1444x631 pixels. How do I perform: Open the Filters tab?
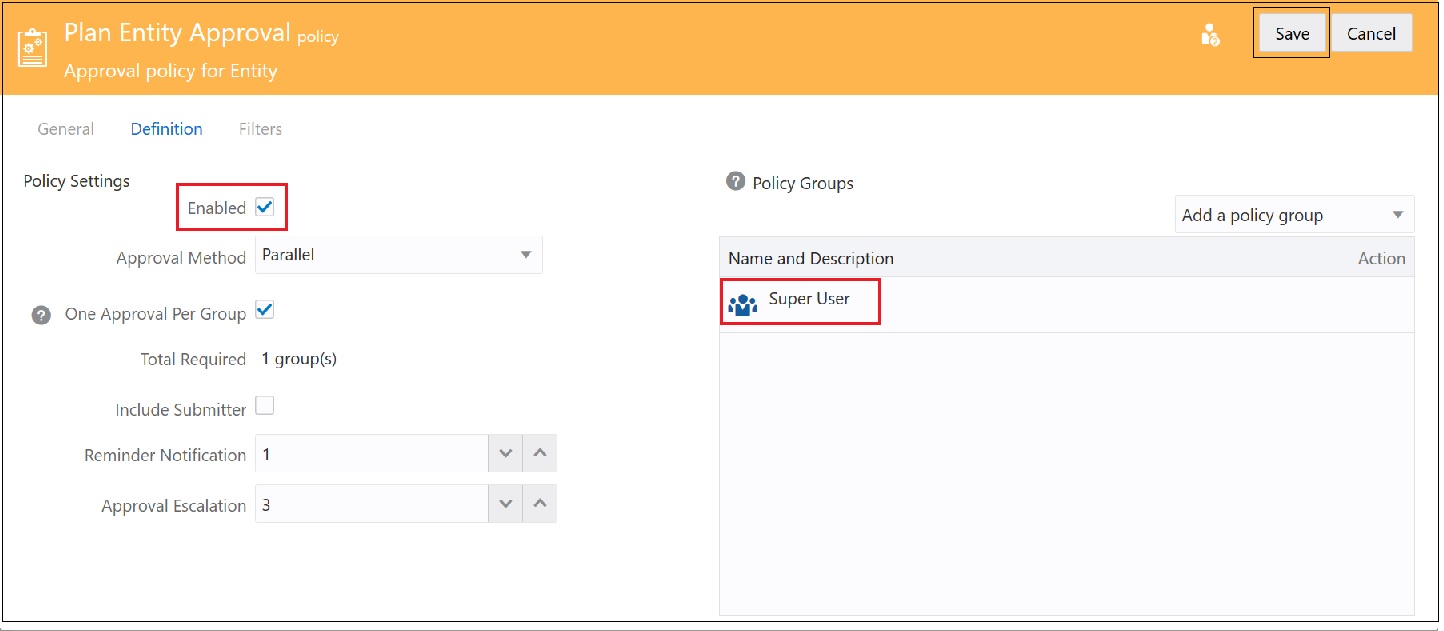(259, 128)
